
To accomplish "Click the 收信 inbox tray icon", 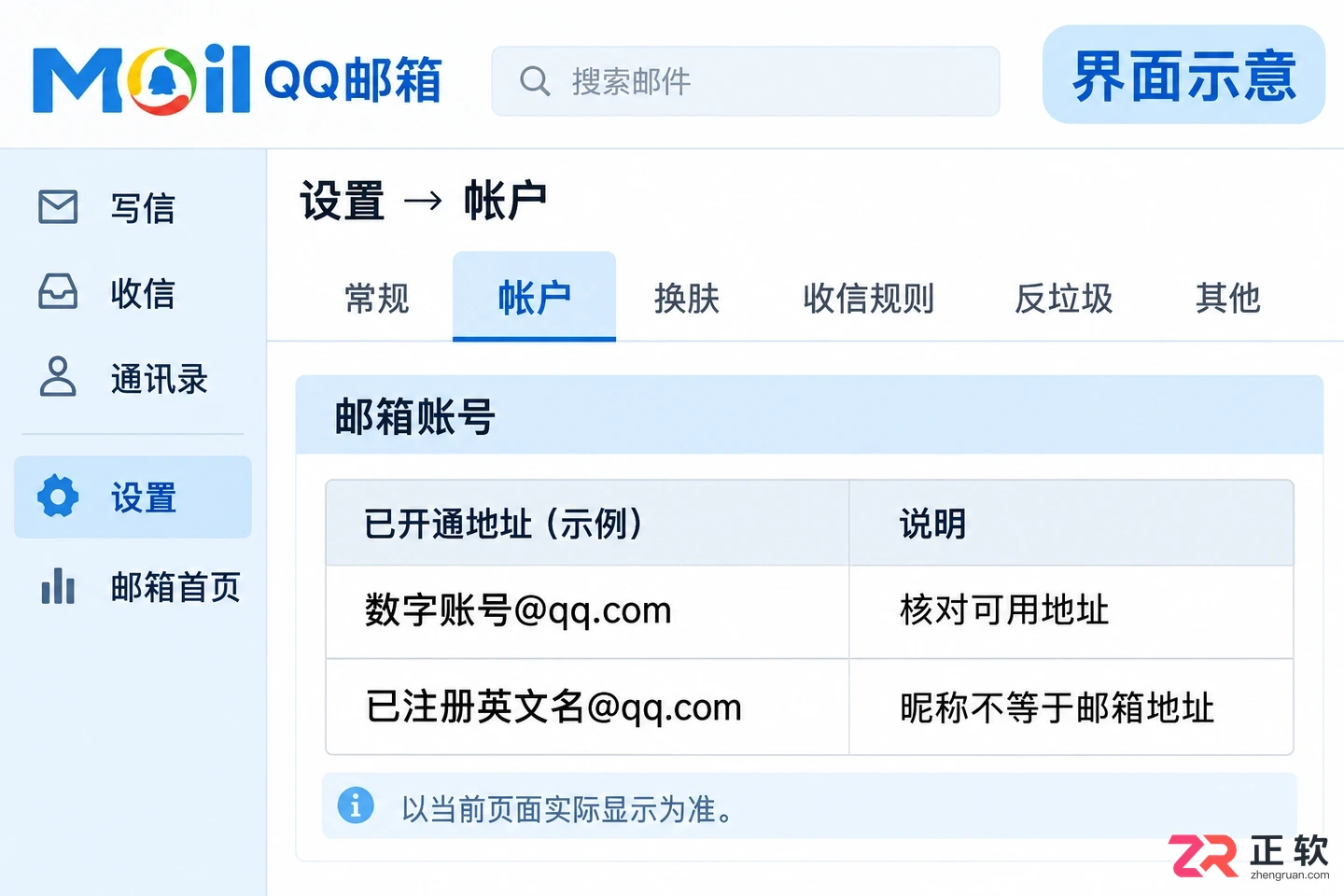I will (58, 292).
